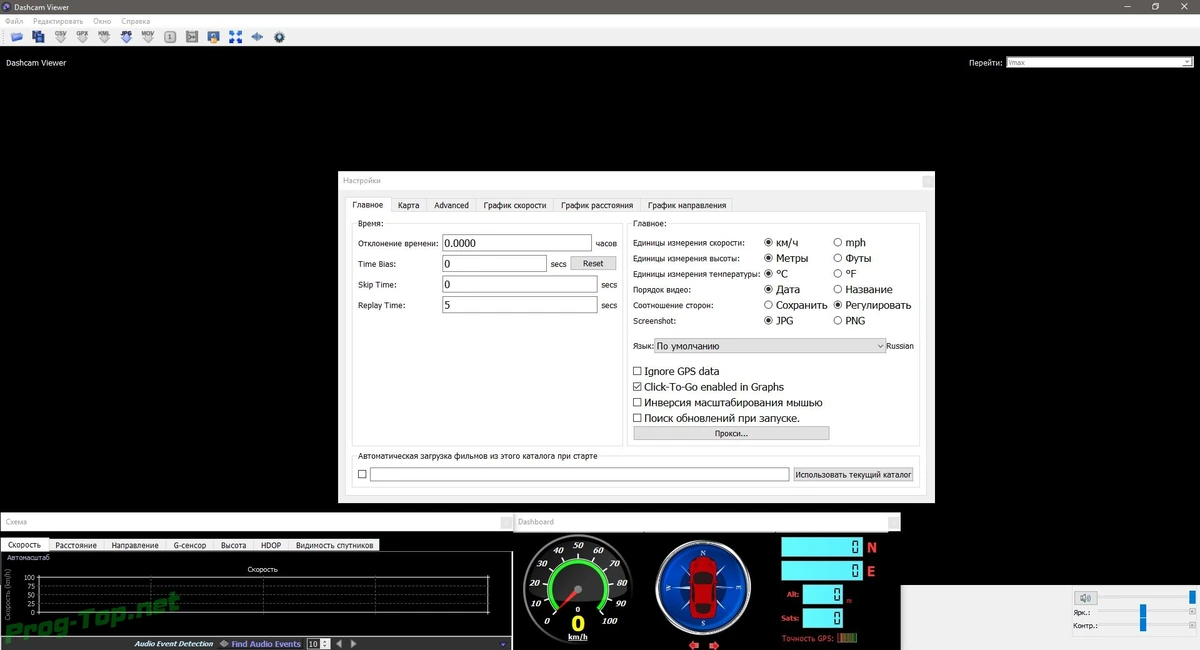Click the left red arrow under compass
This screenshot has height=650, width=1200.
pos(694,645)
